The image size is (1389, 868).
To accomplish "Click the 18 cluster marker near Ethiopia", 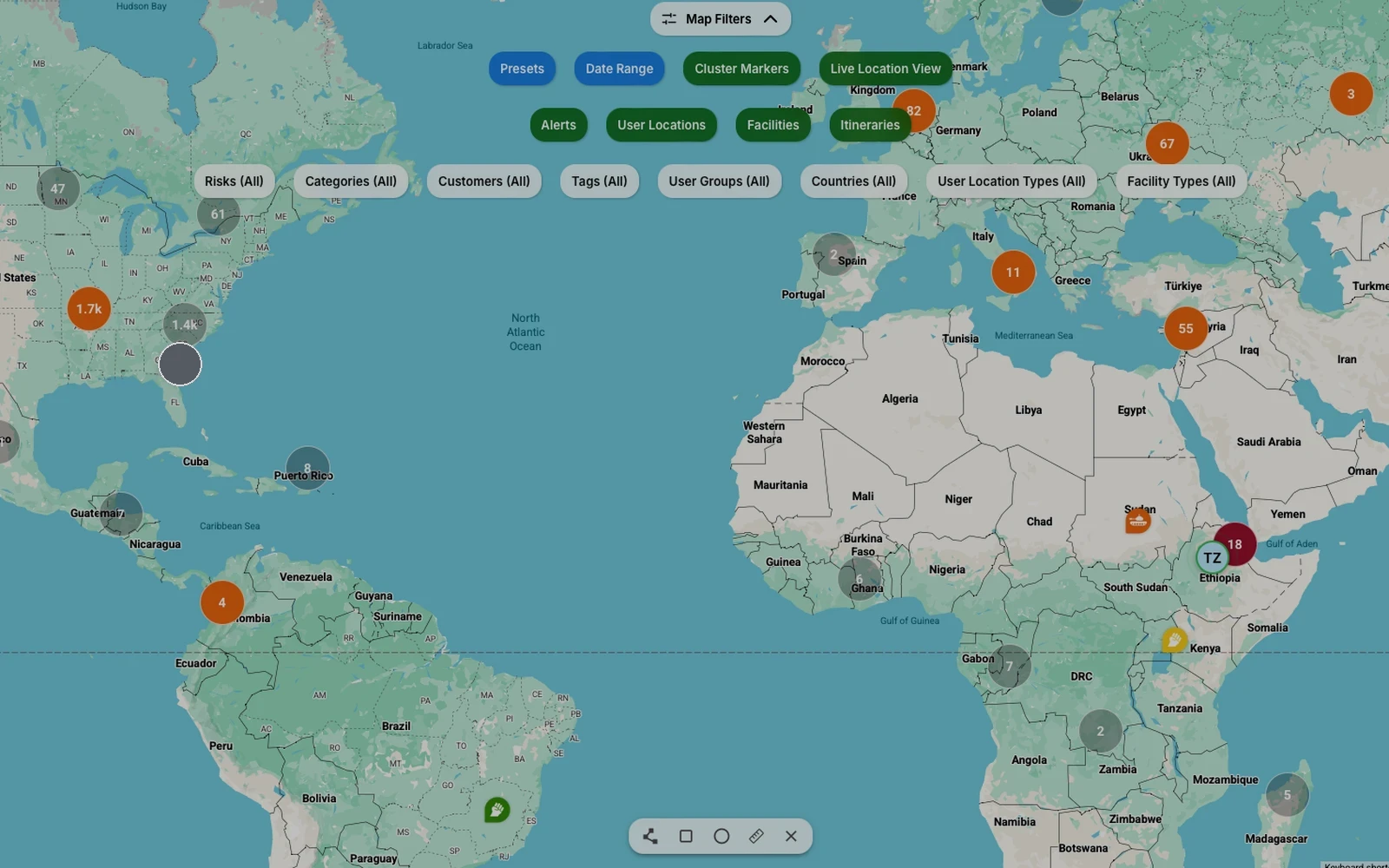I will (1235, 544).
